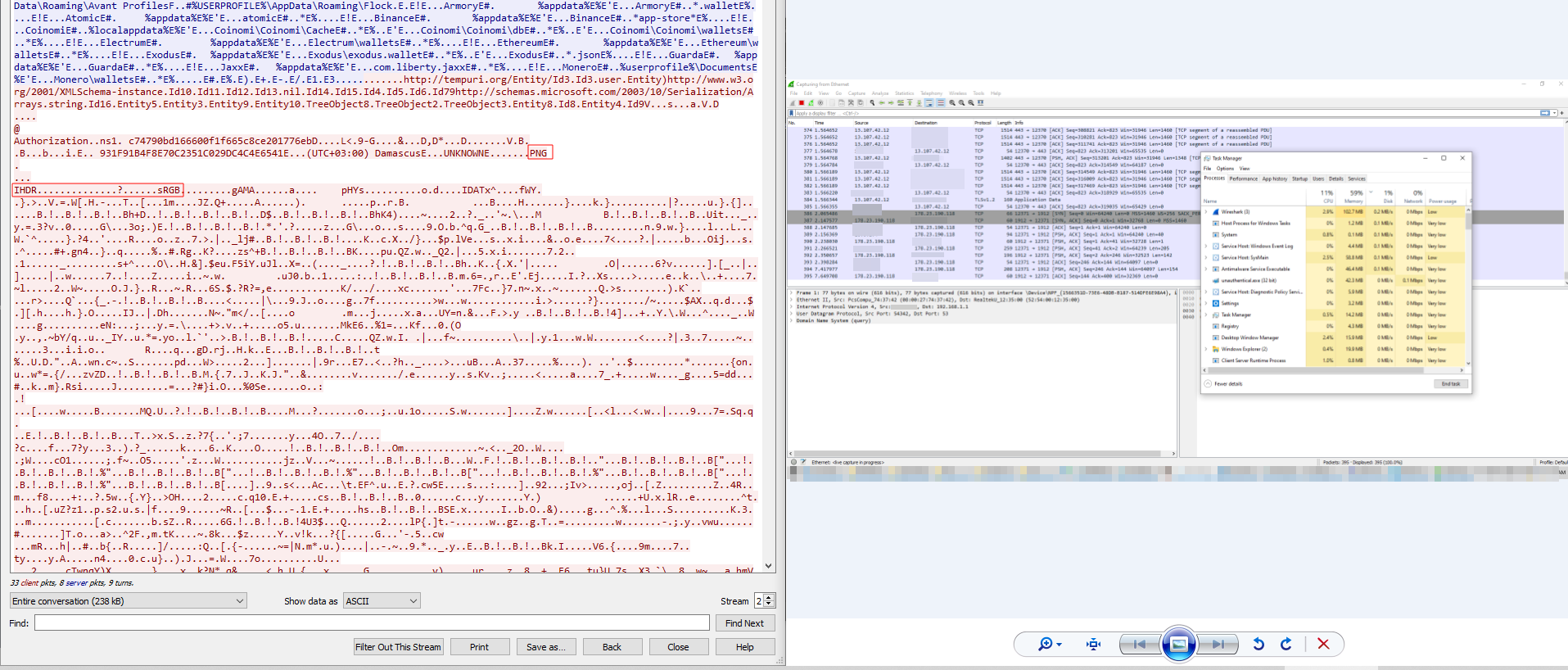Go to the next image
1568x670 pixels.
(x=1218, y=645)
